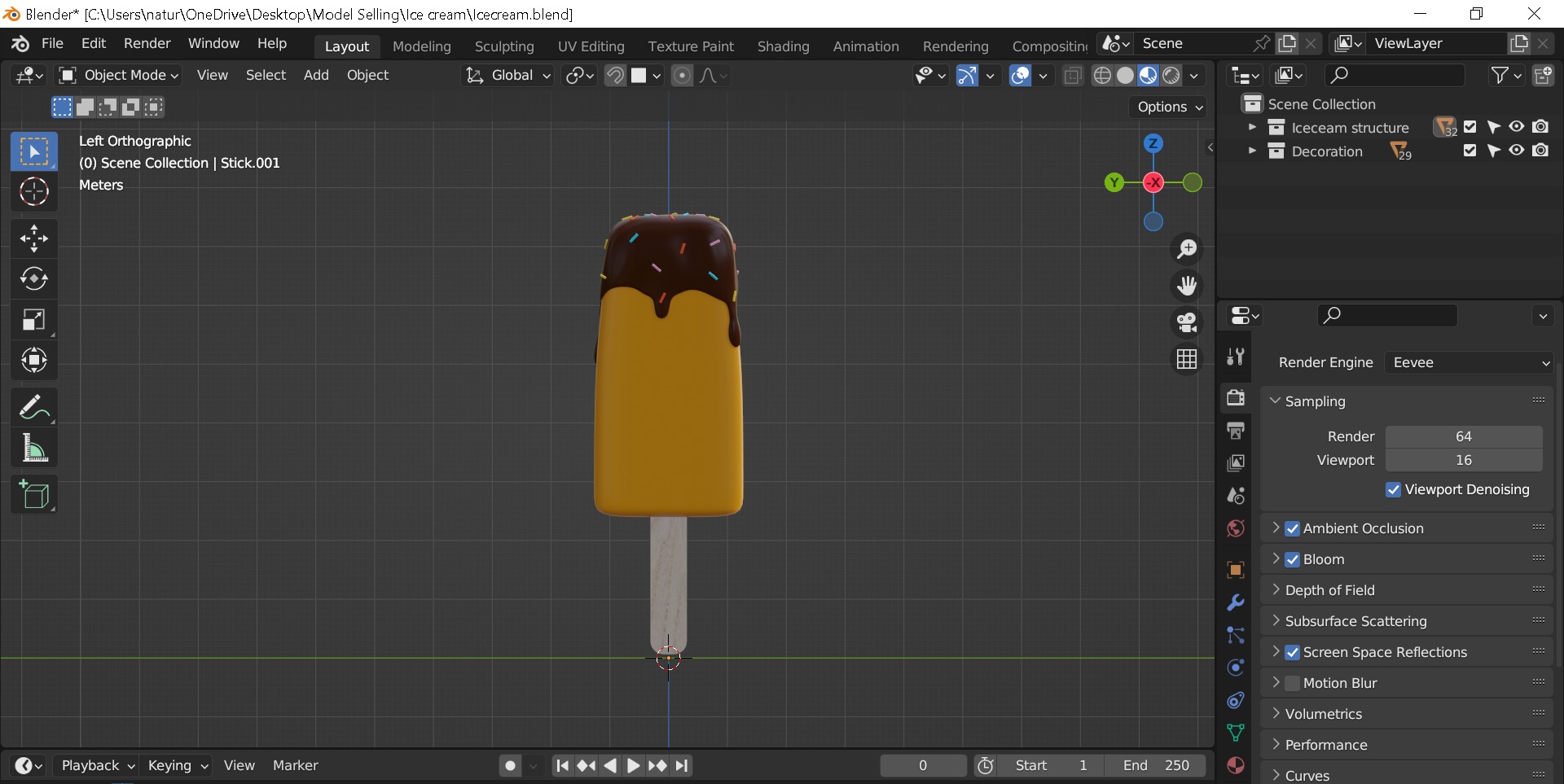Viewport: 1564px width, 784px height.
Task: Select the Annotate tool
Action: coord(34,407)
